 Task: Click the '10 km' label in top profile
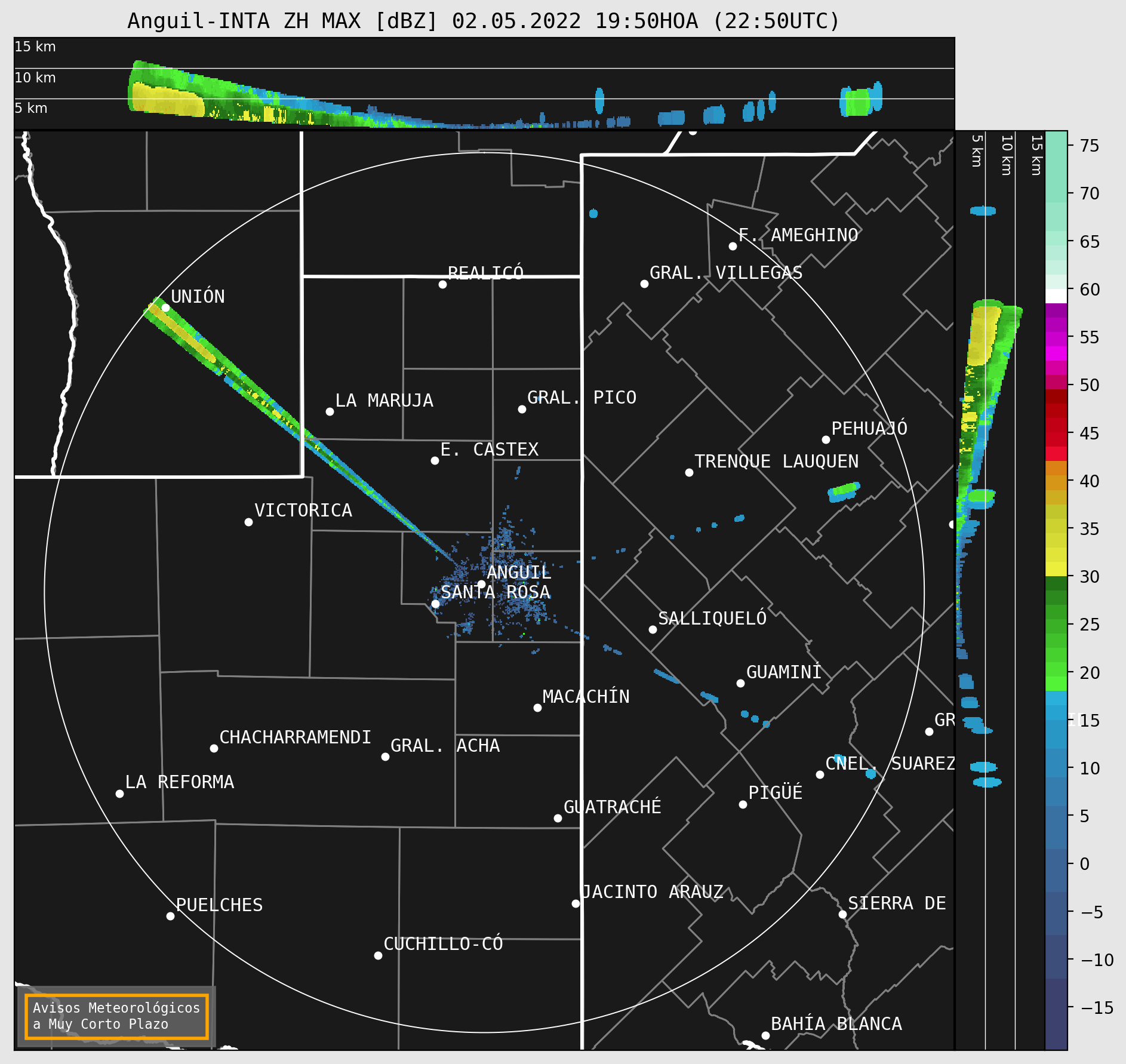(35, 78)
